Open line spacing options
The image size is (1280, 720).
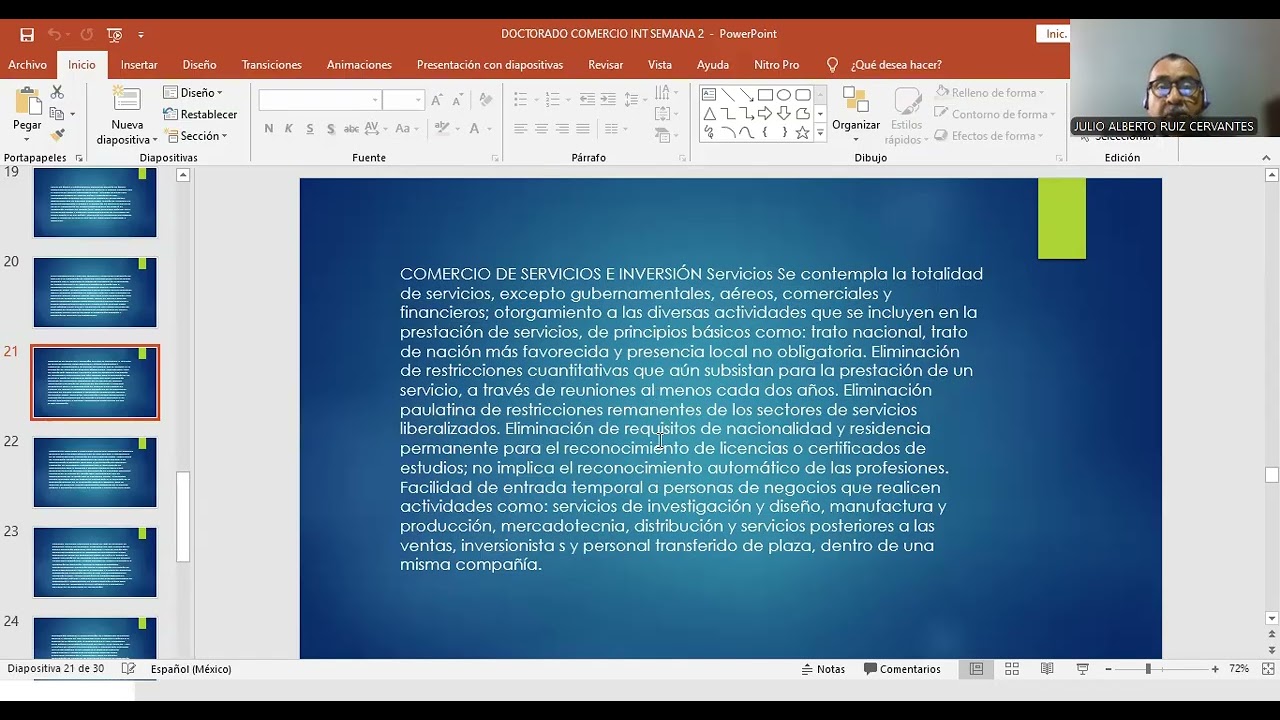tap(635, 100)
